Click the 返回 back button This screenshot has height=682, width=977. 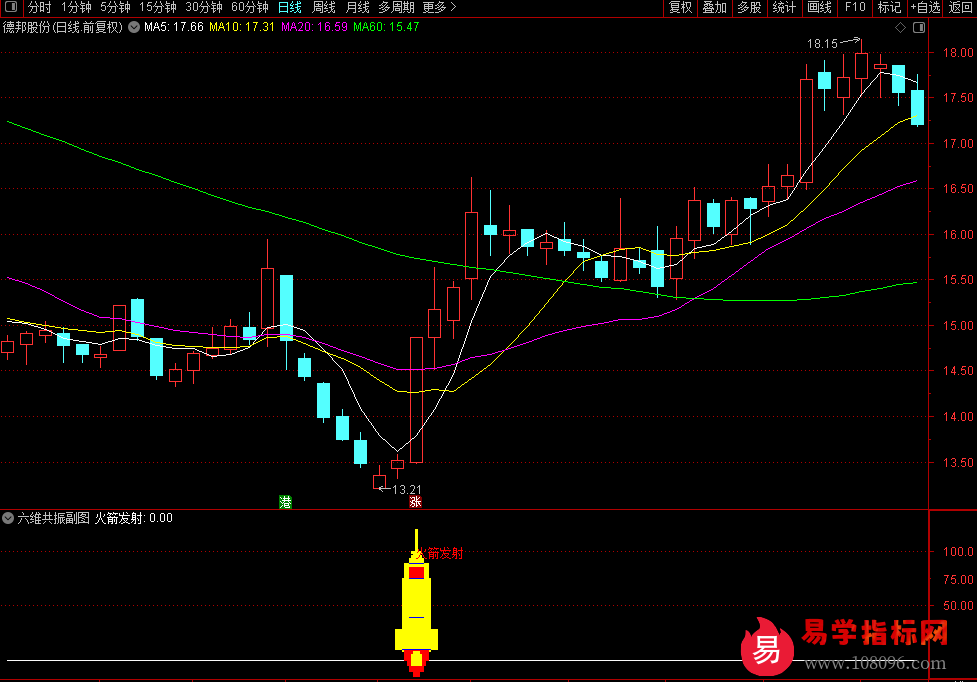pyautogui.click(x=960, y=7)
